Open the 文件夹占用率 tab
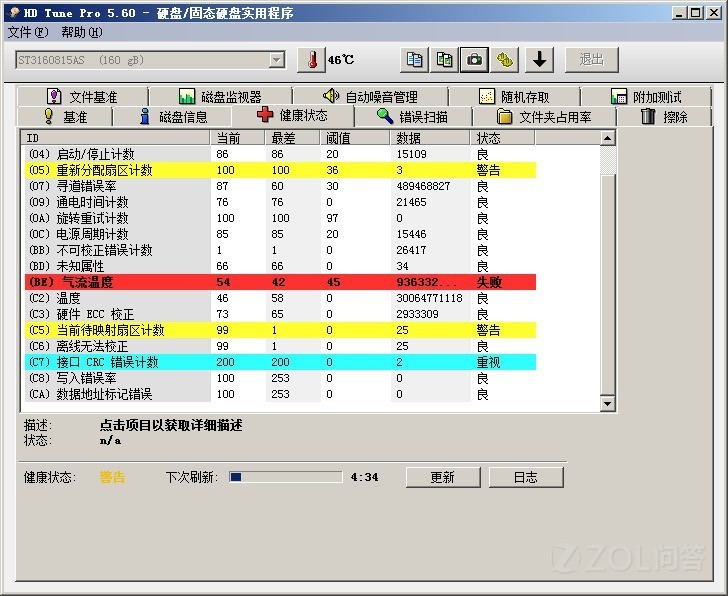728x596 pixels. (x=544, y=117)
